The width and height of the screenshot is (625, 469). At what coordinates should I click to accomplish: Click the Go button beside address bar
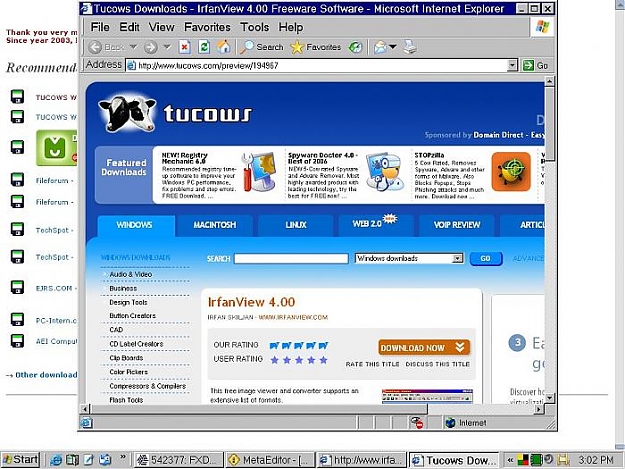(x=536, y=65)
